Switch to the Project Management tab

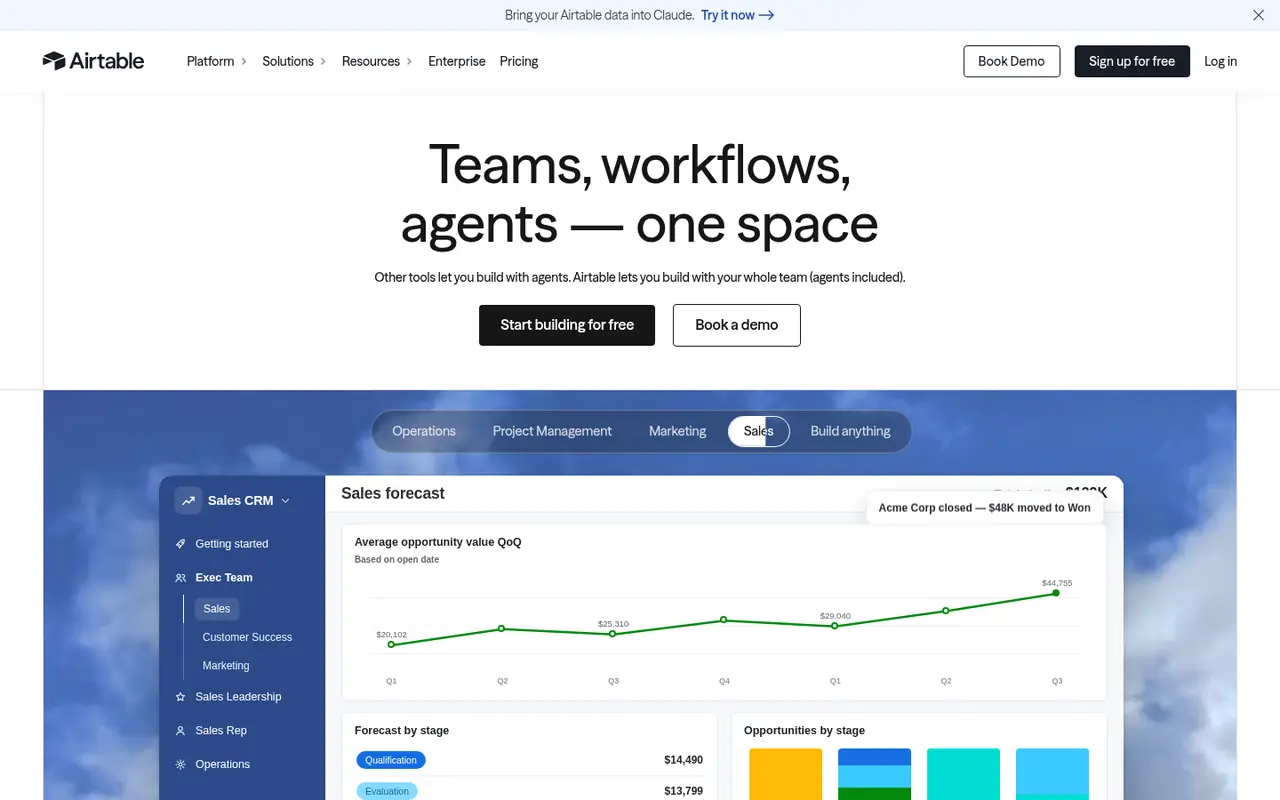[552, 431]
